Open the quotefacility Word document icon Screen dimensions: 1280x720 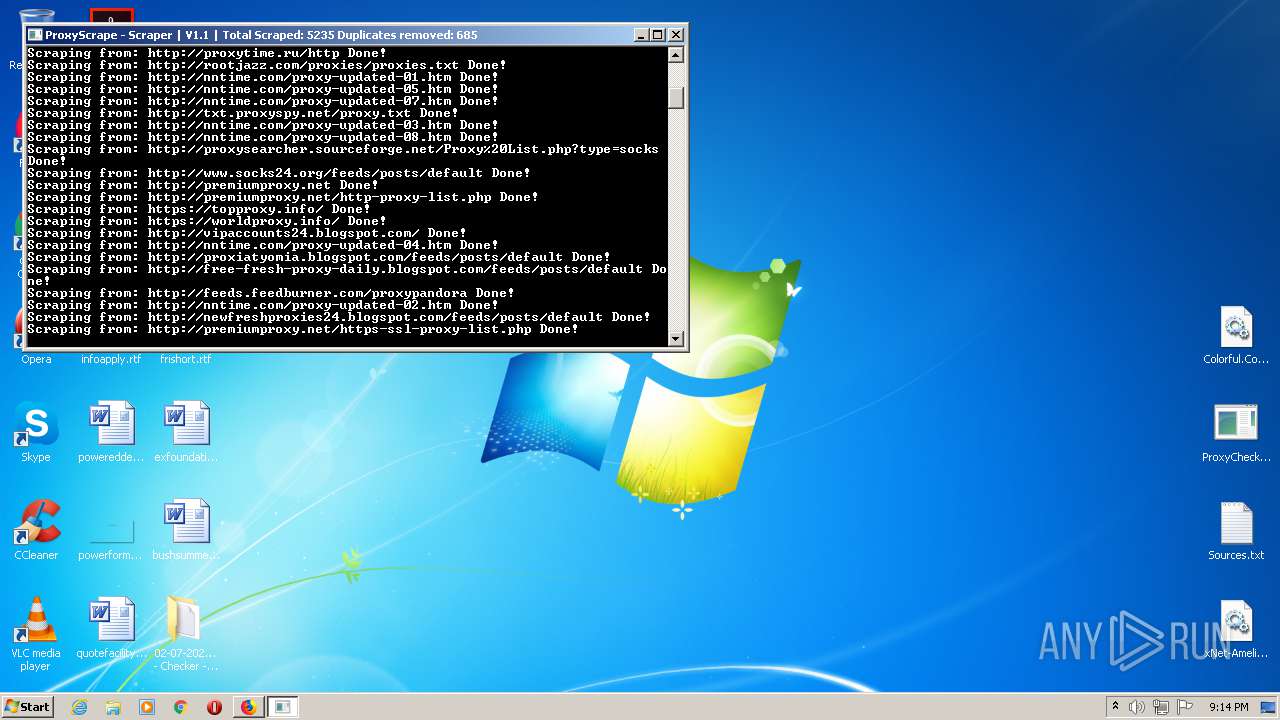tap(111, 628)
